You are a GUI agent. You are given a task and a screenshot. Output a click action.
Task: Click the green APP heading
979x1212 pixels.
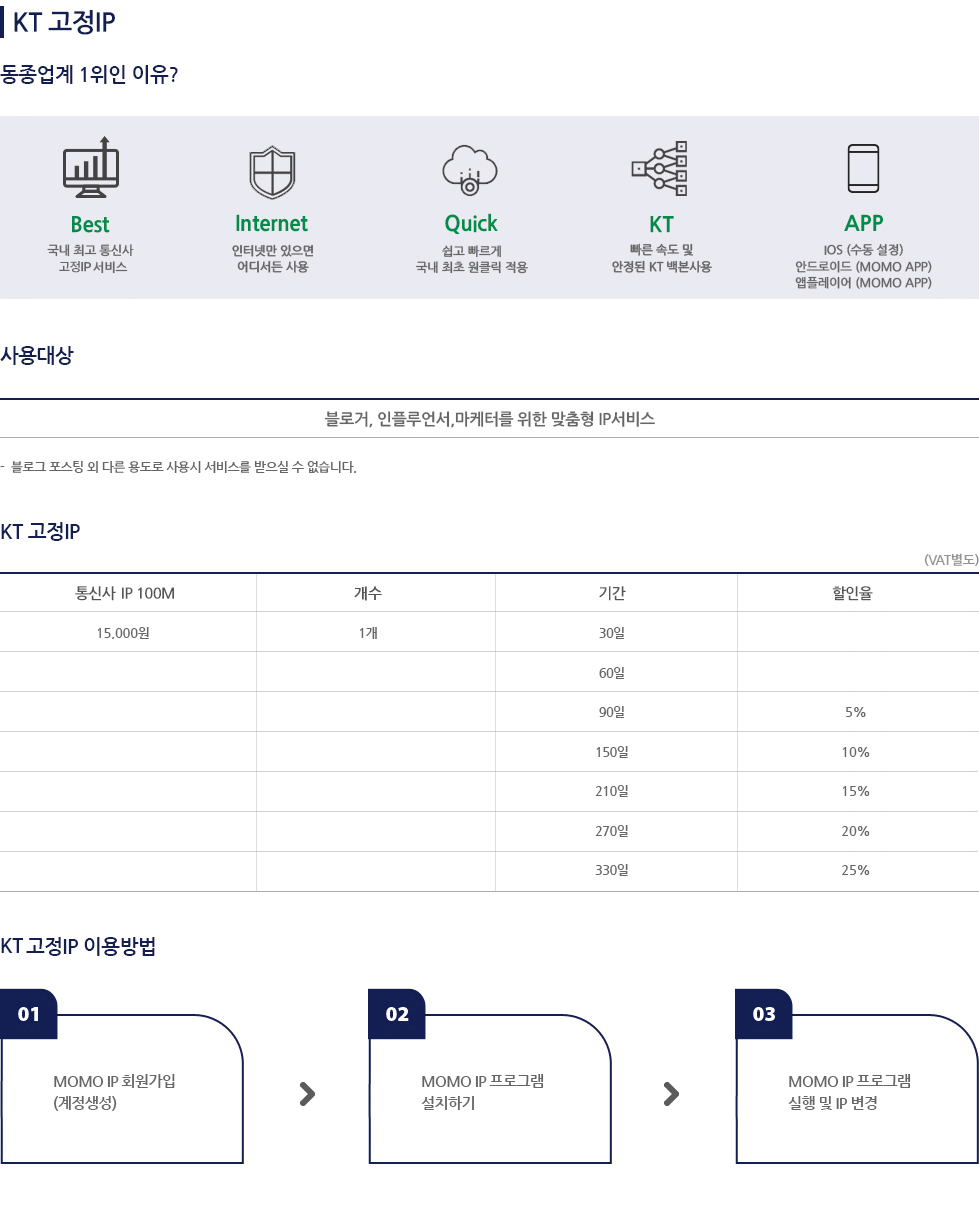coord(863,222)
